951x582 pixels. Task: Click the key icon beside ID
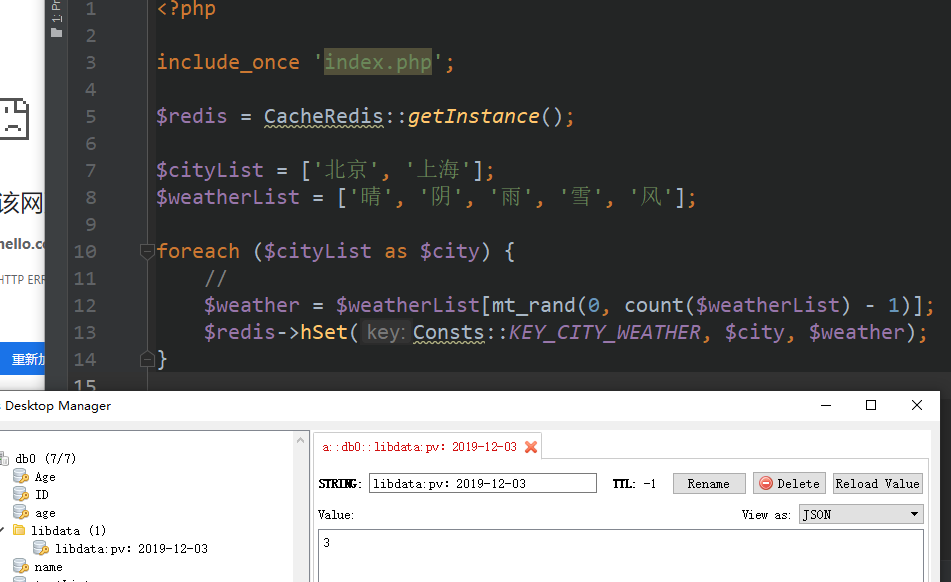point(21,495)
